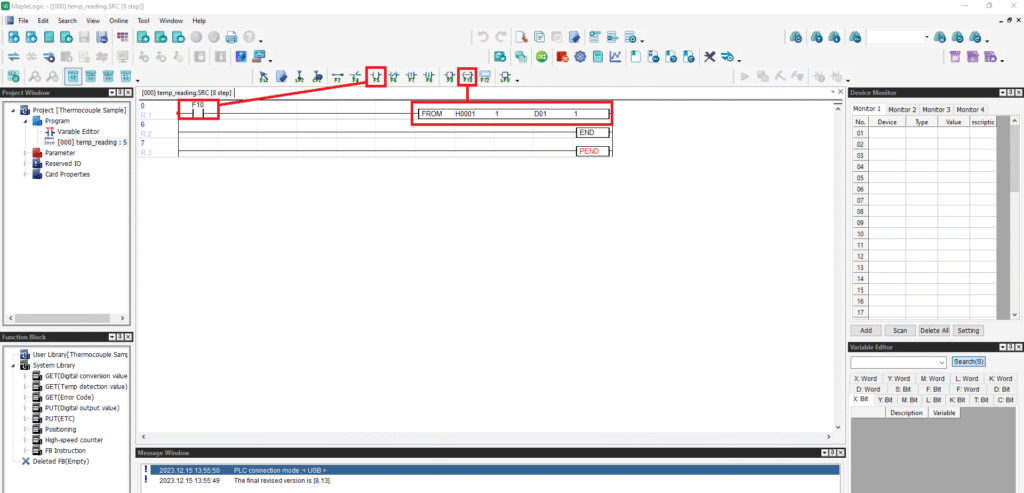Open the Online menu
Screen dimensions: 1024x493
point(118,21)
